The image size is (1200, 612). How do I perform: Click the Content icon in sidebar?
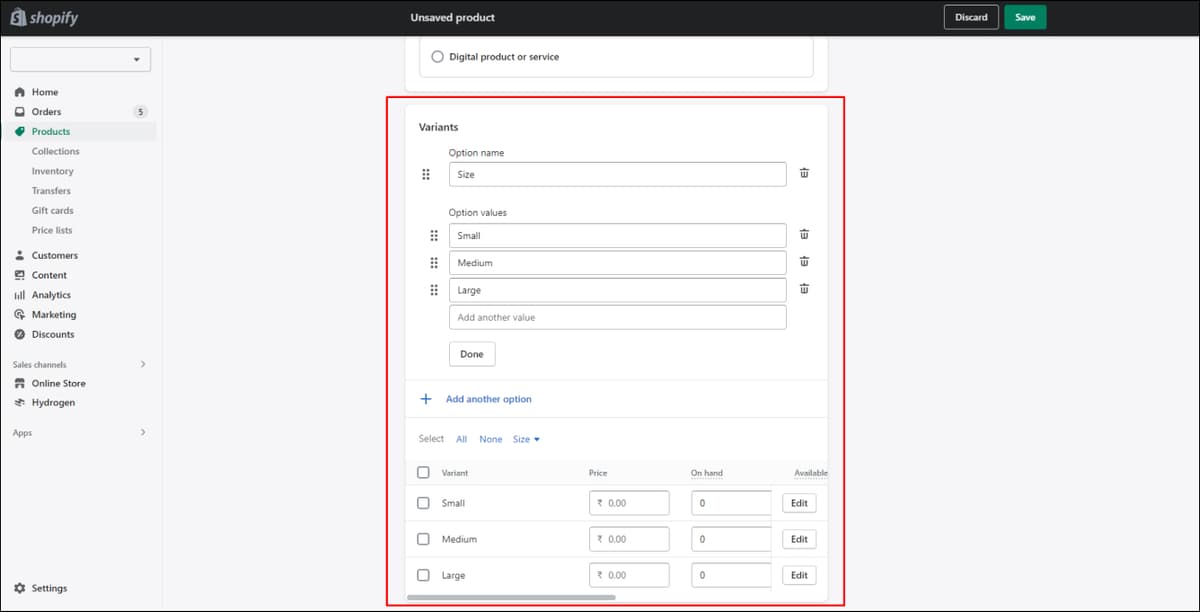click(19, 275)
